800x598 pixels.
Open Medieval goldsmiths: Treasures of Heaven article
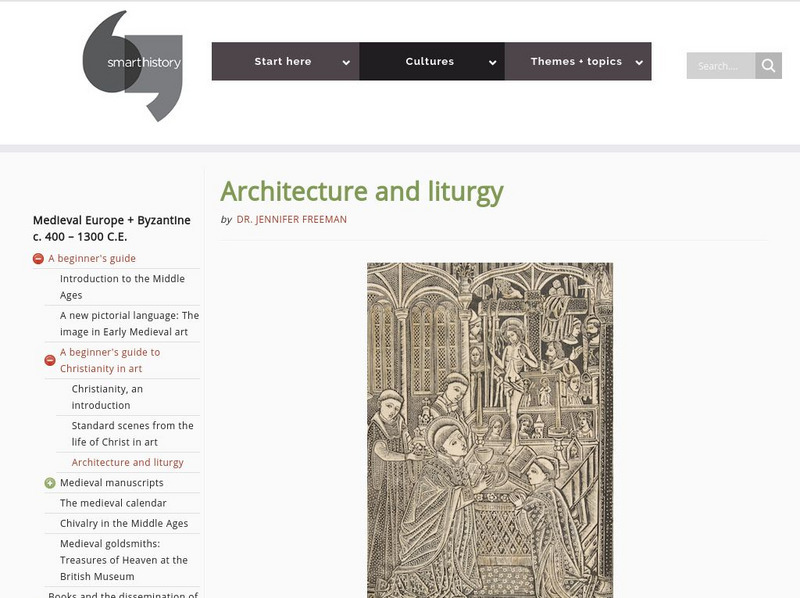(123, 560)
